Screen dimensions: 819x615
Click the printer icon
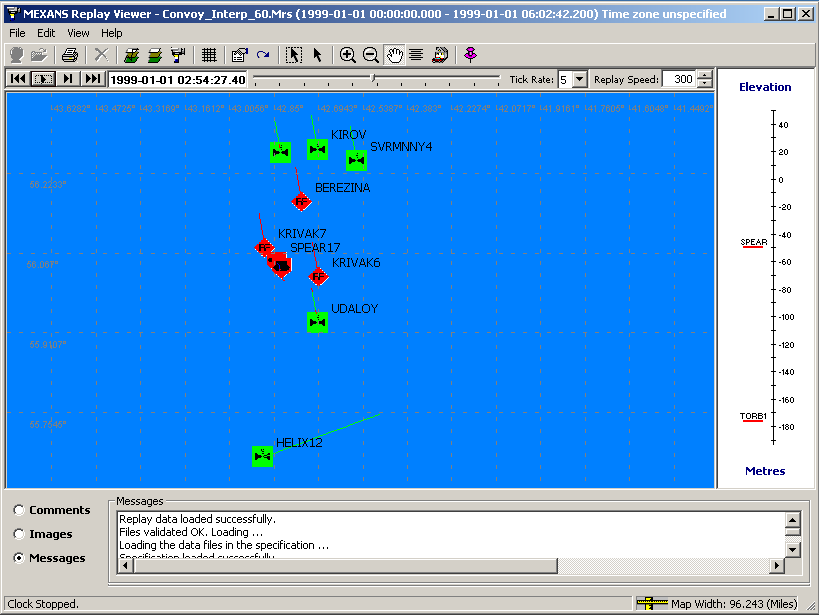pyautogui.click(x=69, y=55)
